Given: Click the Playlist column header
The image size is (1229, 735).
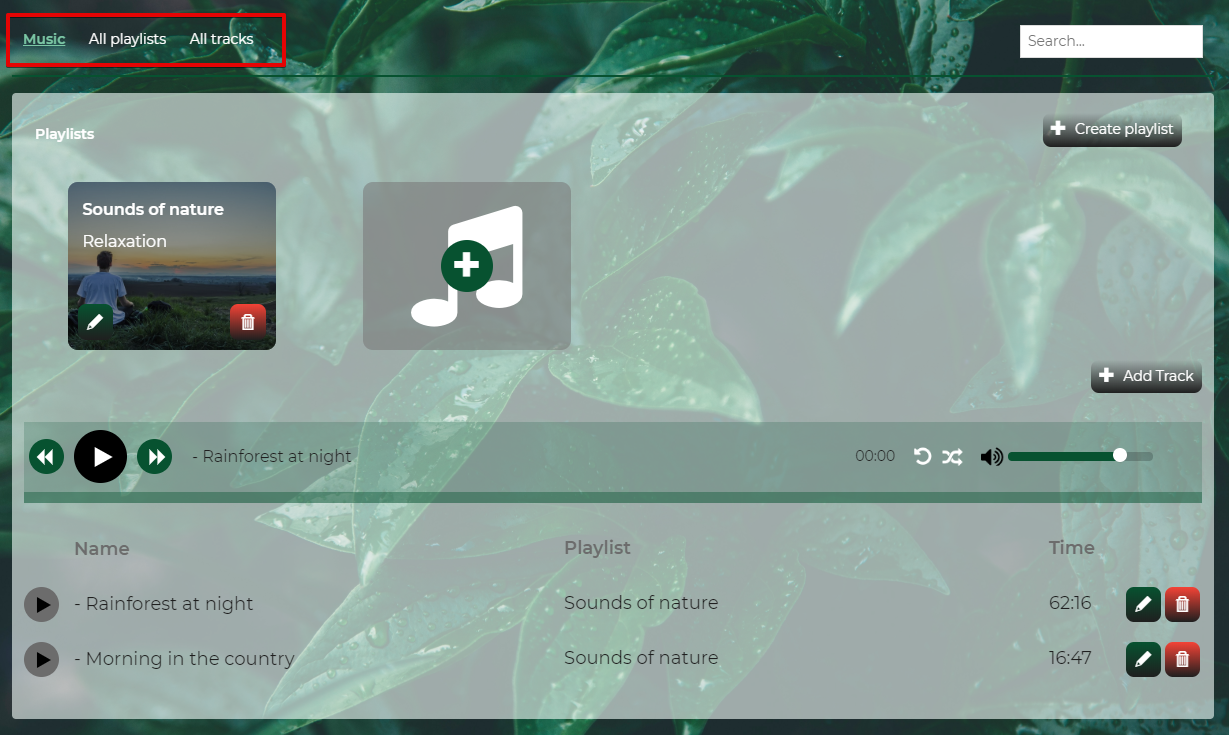Looking at the screenshot, I should (597, 548).
